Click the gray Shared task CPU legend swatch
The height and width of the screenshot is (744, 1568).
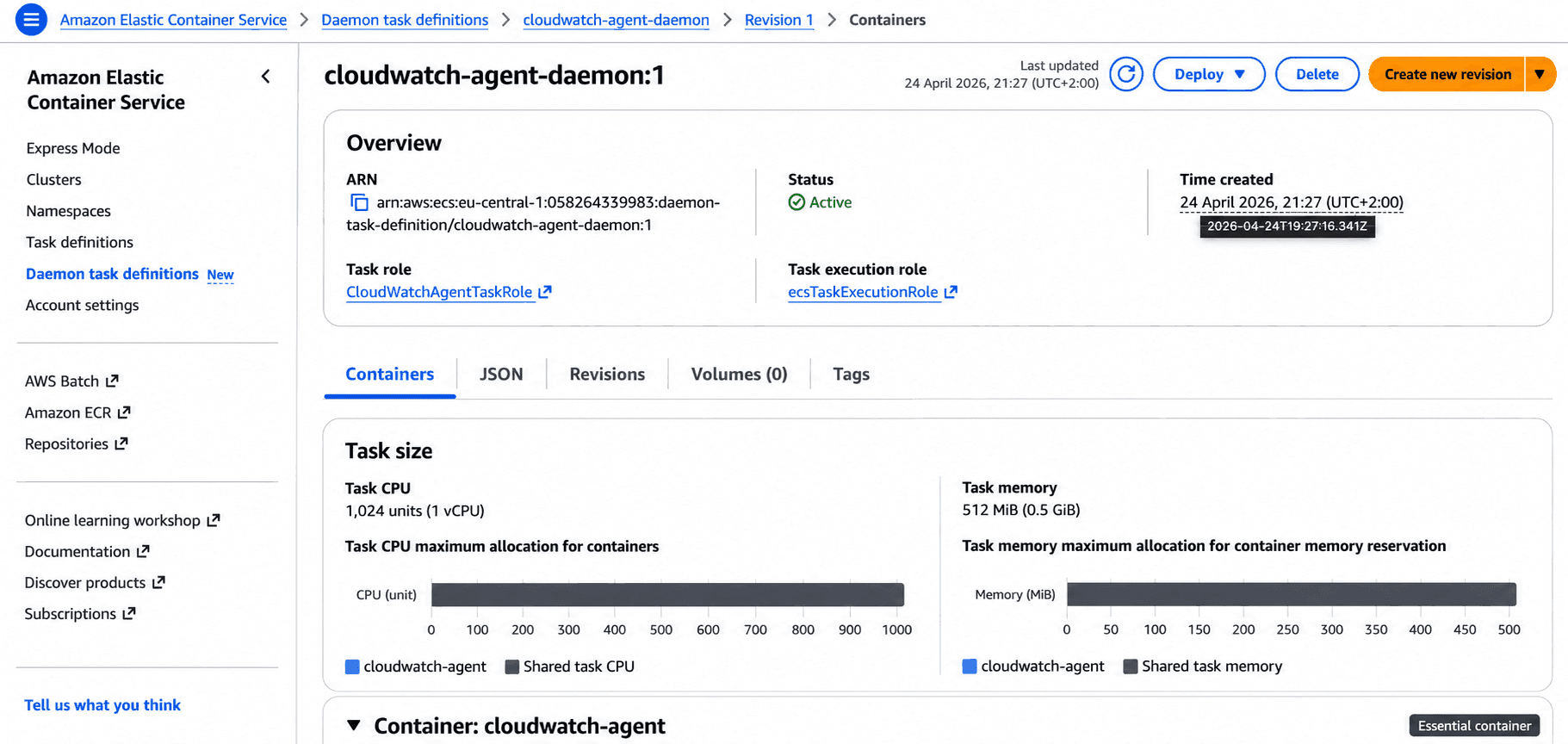511,666
